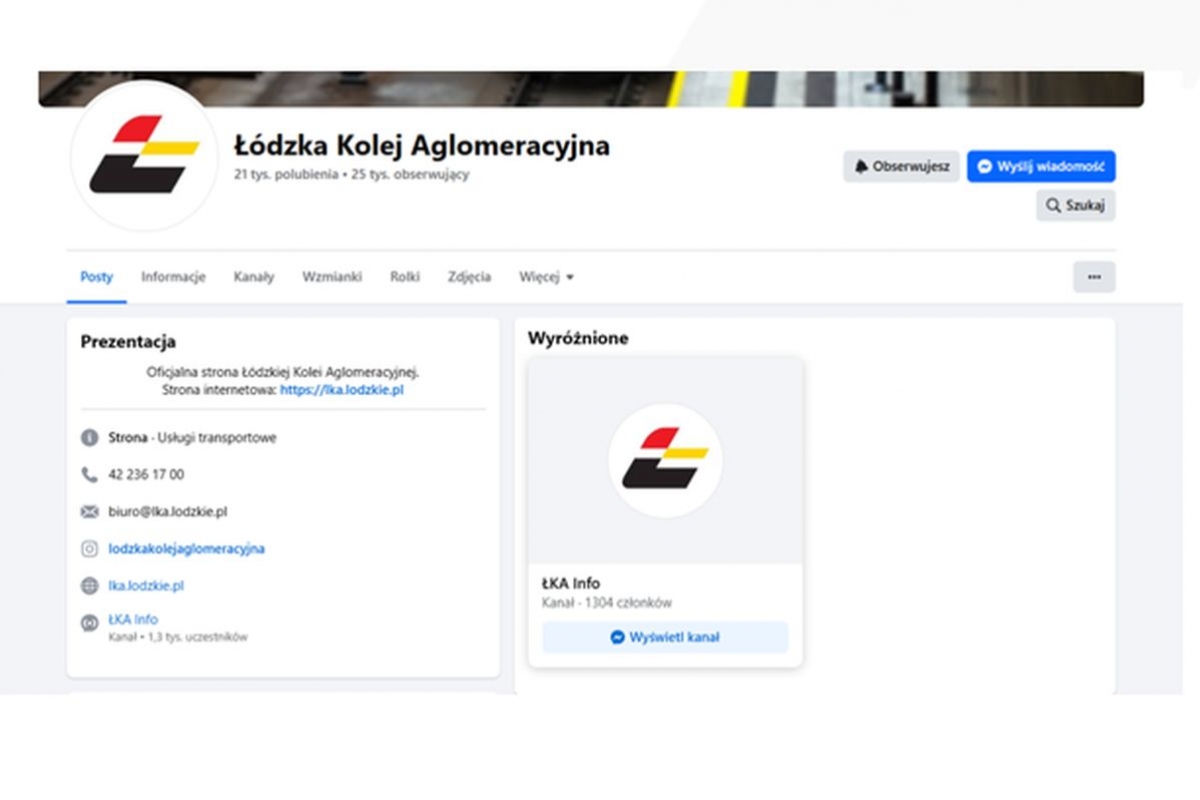Expand the Więcej dropdown menu

[546, 277]
